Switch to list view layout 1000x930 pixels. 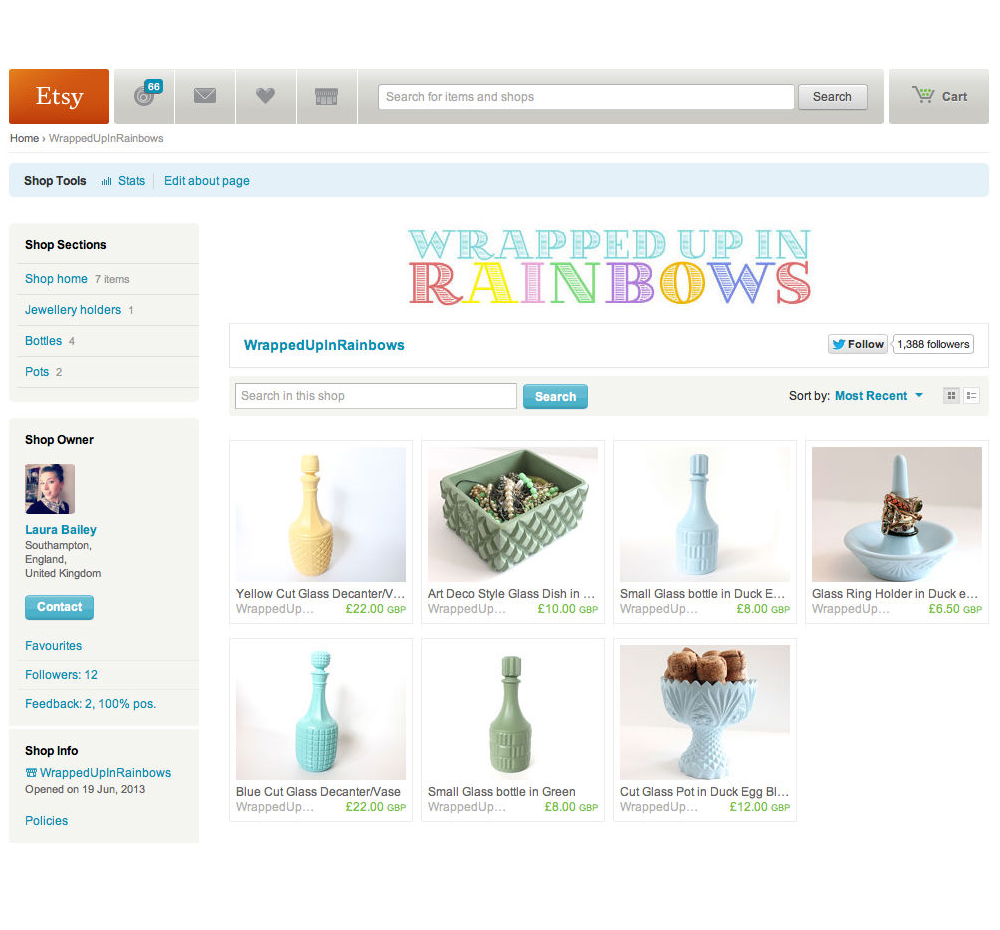(x=971, y=396)
